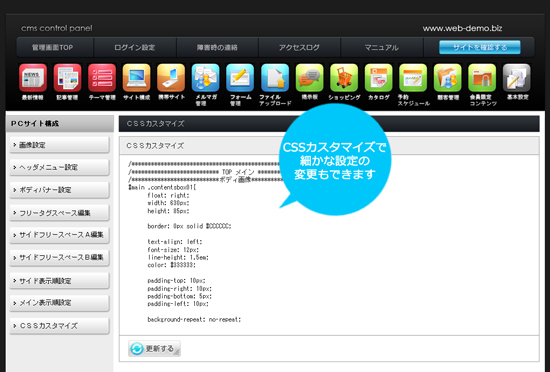Viewport: 550px width, 372px height.
Task: Expand the ヘッダメニュー設定 sidebar item
Action: (x=59, y=167)
